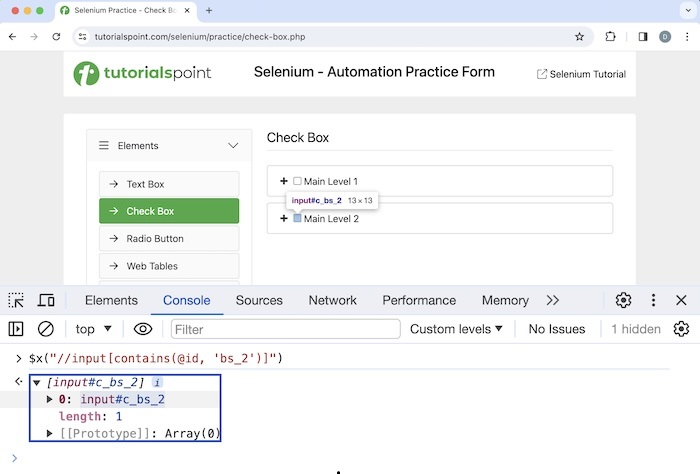Click the live expression eye icon
Image resolution: width=700 pixels, height=474 pixels.
click(x=143, y=329)
